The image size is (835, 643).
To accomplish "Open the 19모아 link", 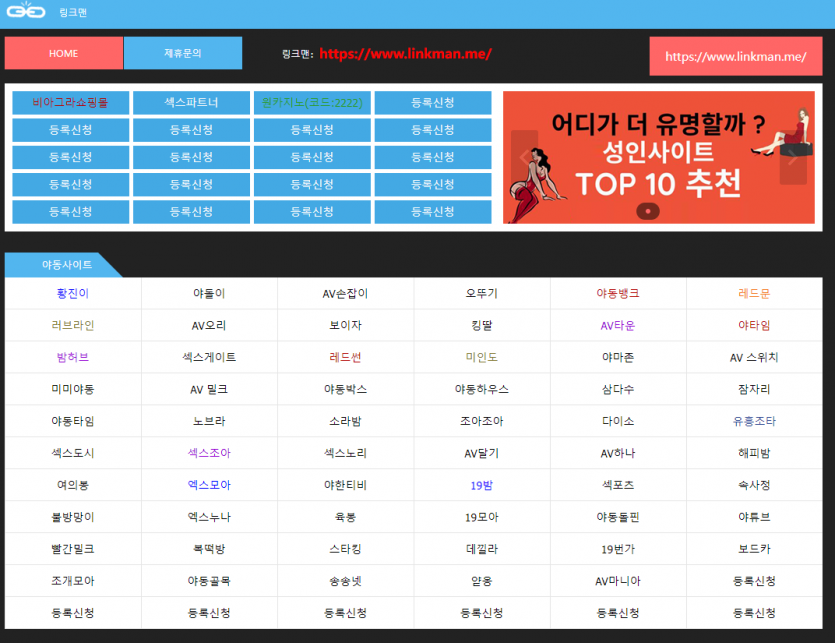I will point(481,517).
